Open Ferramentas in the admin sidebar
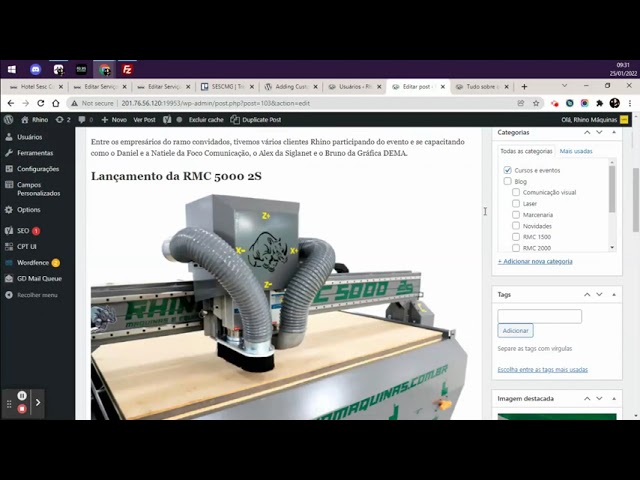The height and width of the screenshot is (480, 640). 34,153
